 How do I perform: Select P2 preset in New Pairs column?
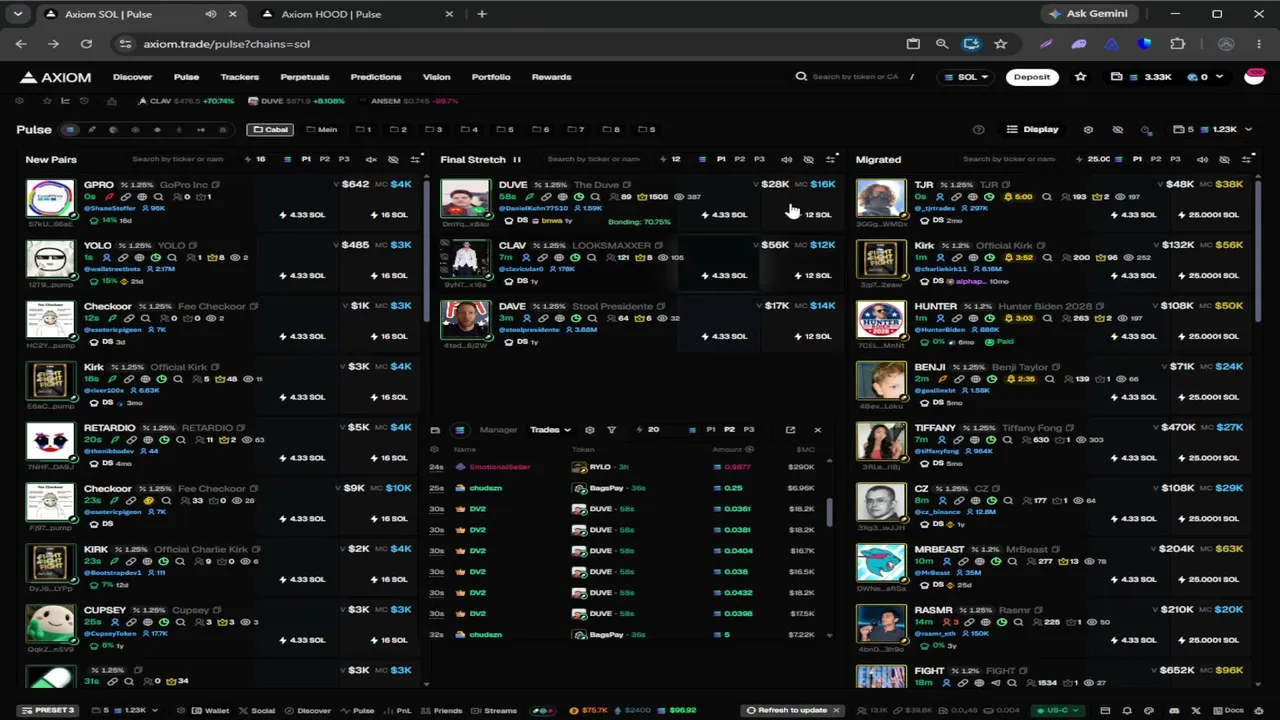[324, 159]
